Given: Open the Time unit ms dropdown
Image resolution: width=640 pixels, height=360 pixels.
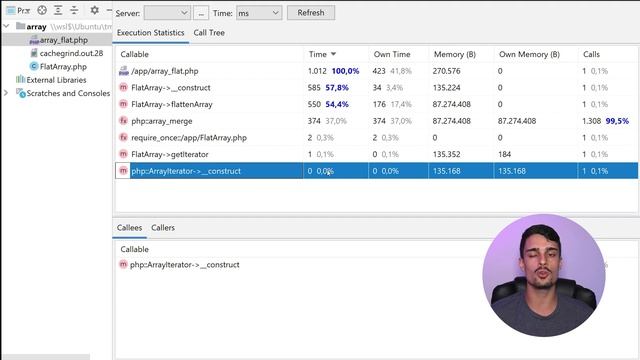Looking at the screenshot, I should pyautogui.click(x=259, y=13).
